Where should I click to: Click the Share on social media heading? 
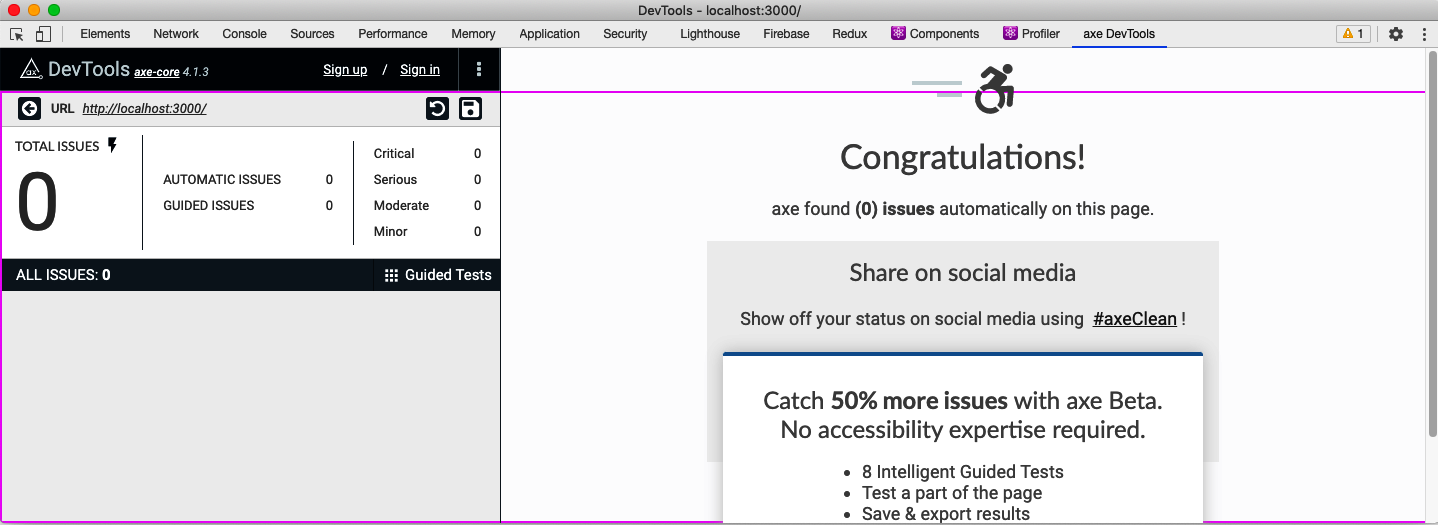(962, 273)
